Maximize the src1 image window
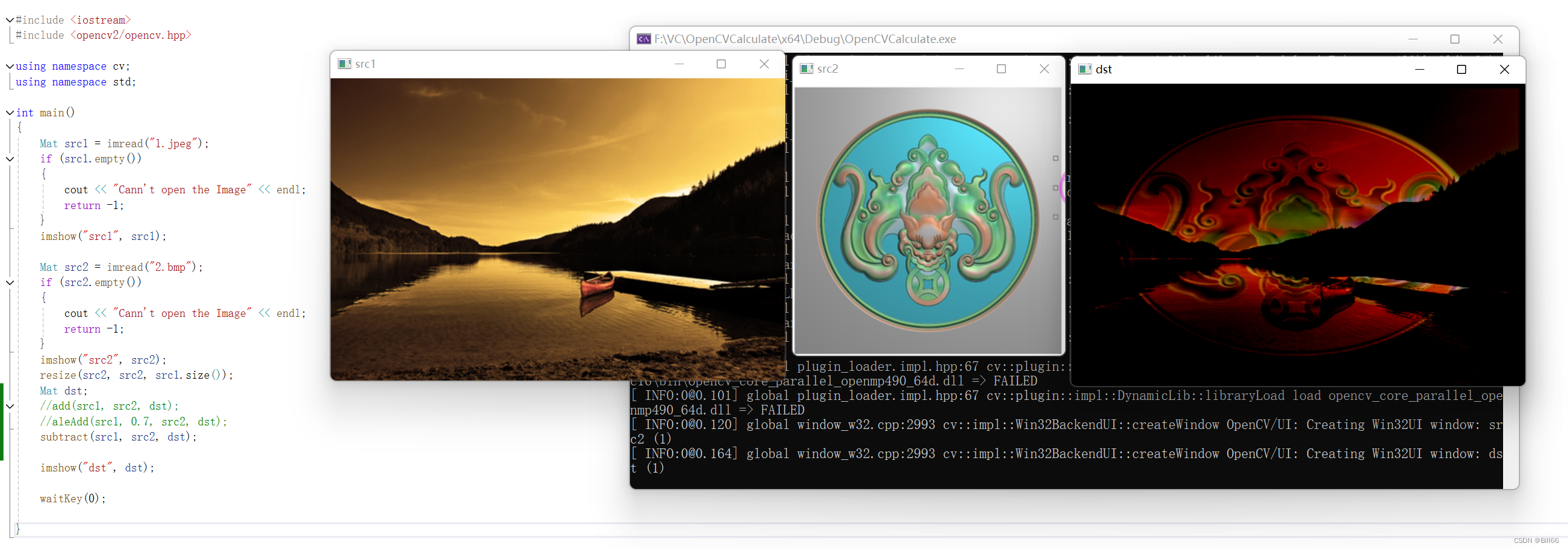Screen dimensions: 1568x549 pos(722,63)
